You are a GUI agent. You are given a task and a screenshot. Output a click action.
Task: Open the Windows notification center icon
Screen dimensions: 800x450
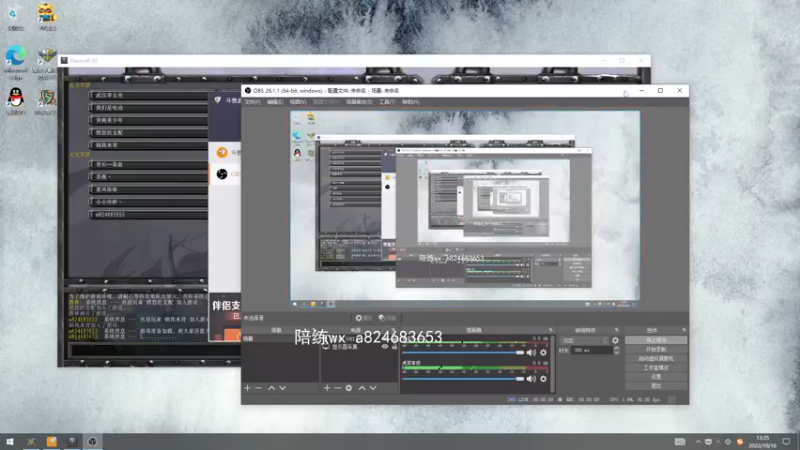(786, 442)
